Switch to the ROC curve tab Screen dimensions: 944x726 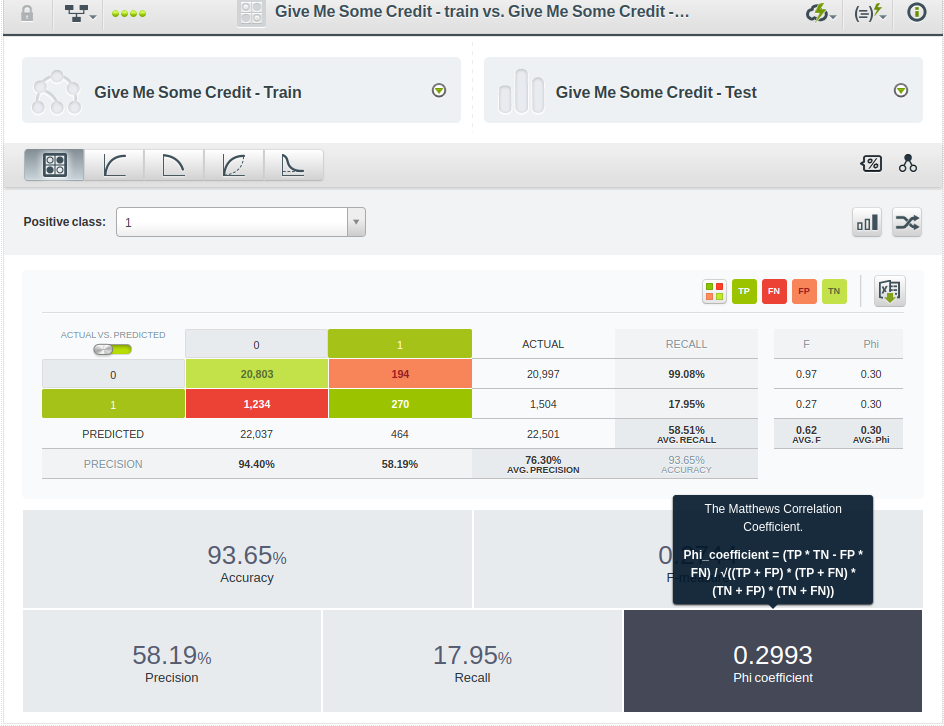click(114, 165)
